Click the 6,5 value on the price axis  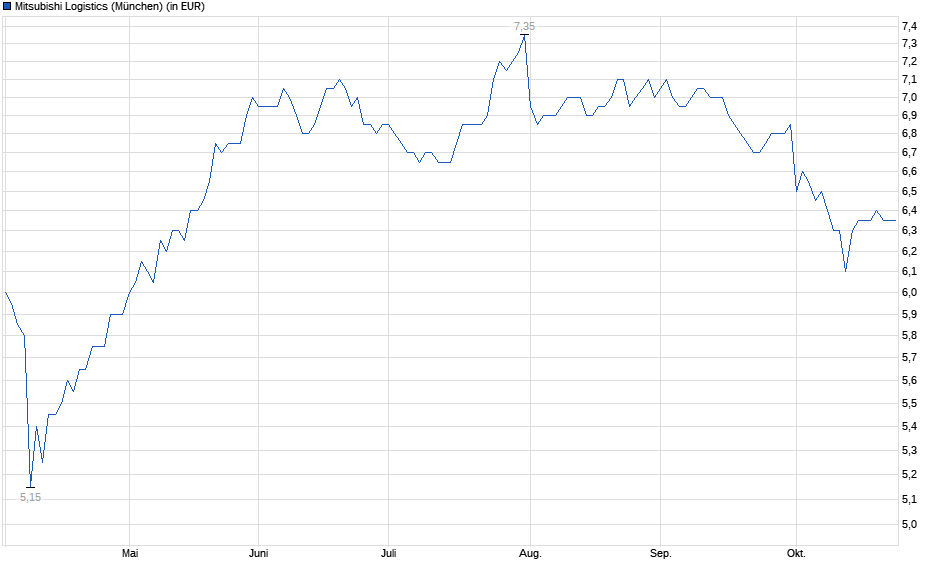point(912,190)
